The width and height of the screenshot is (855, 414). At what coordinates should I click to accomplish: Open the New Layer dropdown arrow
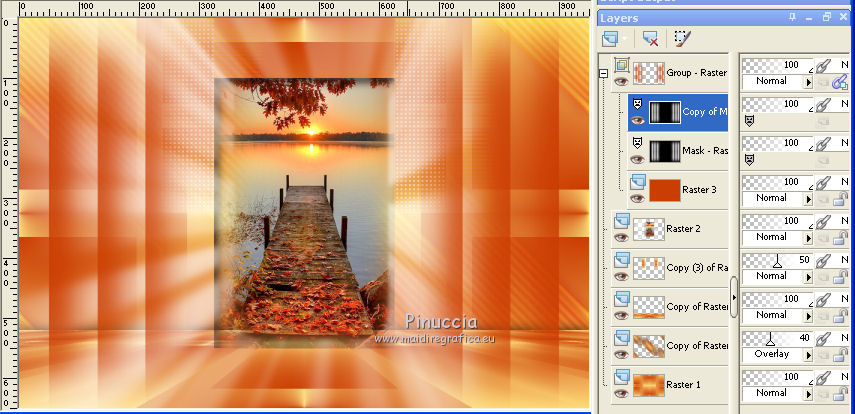coord(624,39)
